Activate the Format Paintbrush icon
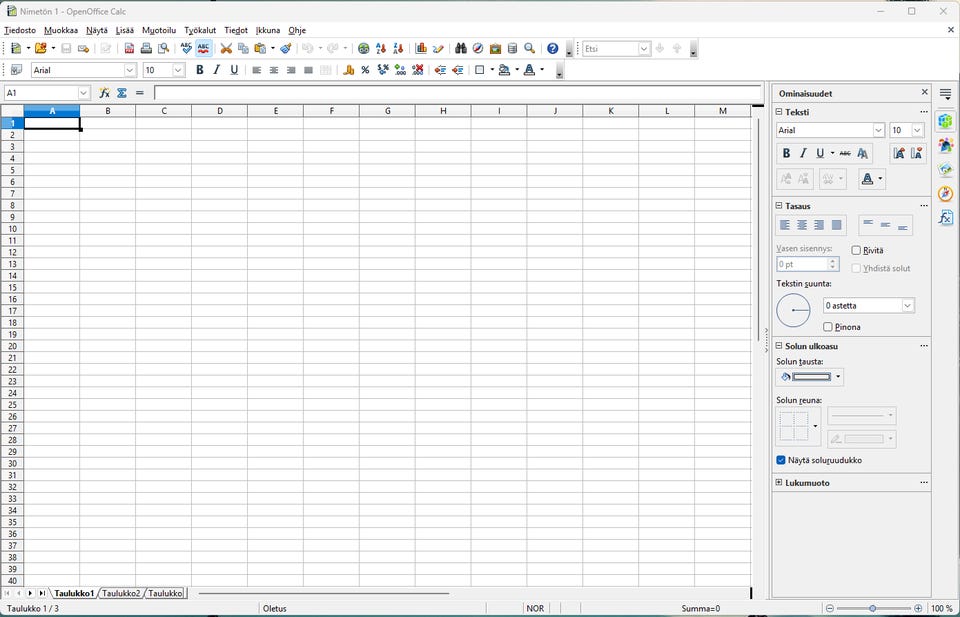 (285, 48)
